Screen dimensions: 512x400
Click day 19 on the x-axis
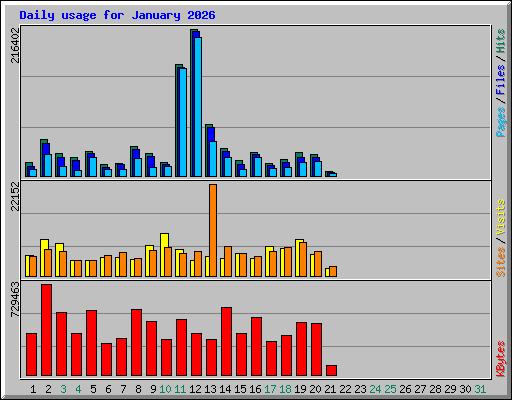coord(300,389)
